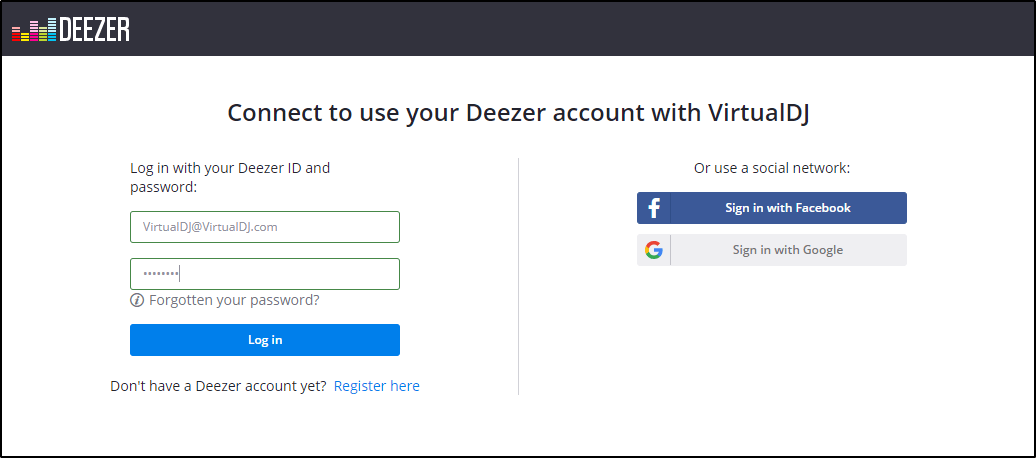The image size is (1036, 458).
Task: Click the 'Or use a social network' label
Action: click(772, 168)
